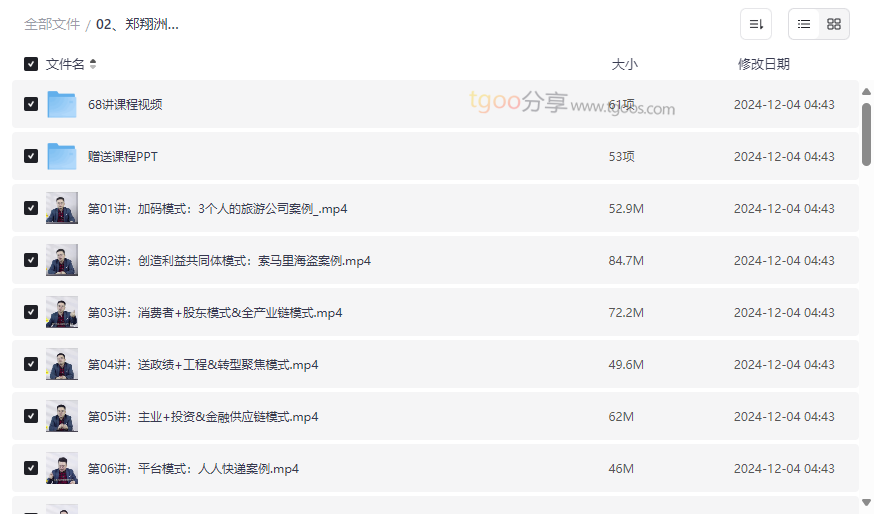Image resolution: width=874 pixels, height=514 pixels.
Task: Click the 第06讲 video thumbnail
Action: pos(61,468)
